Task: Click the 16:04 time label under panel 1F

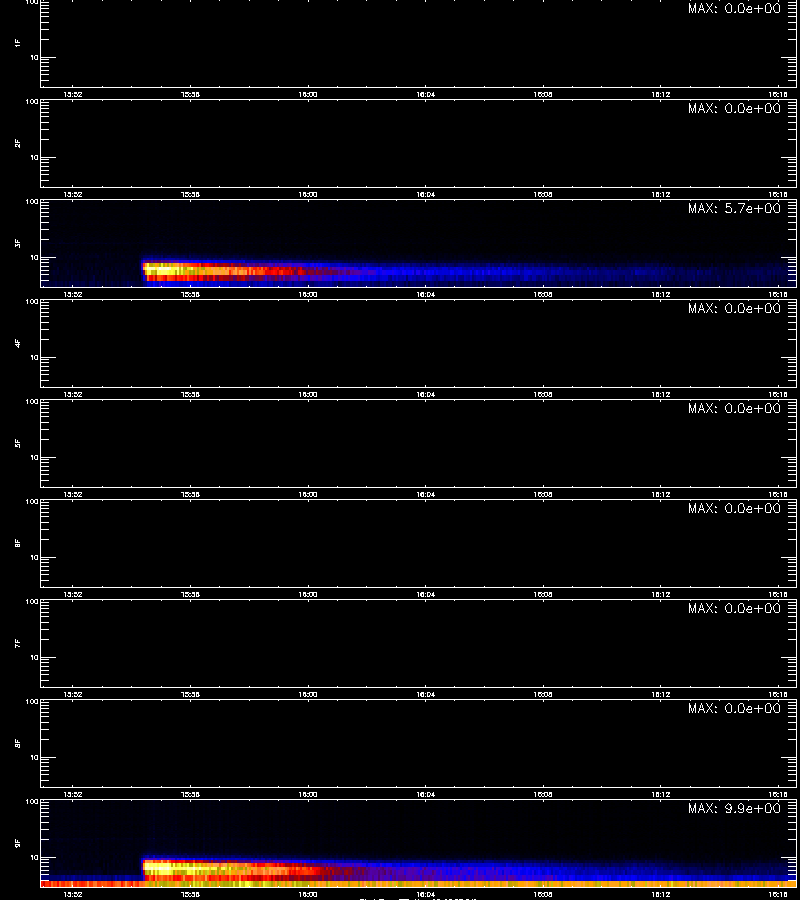Action: (x=425, y=95)
